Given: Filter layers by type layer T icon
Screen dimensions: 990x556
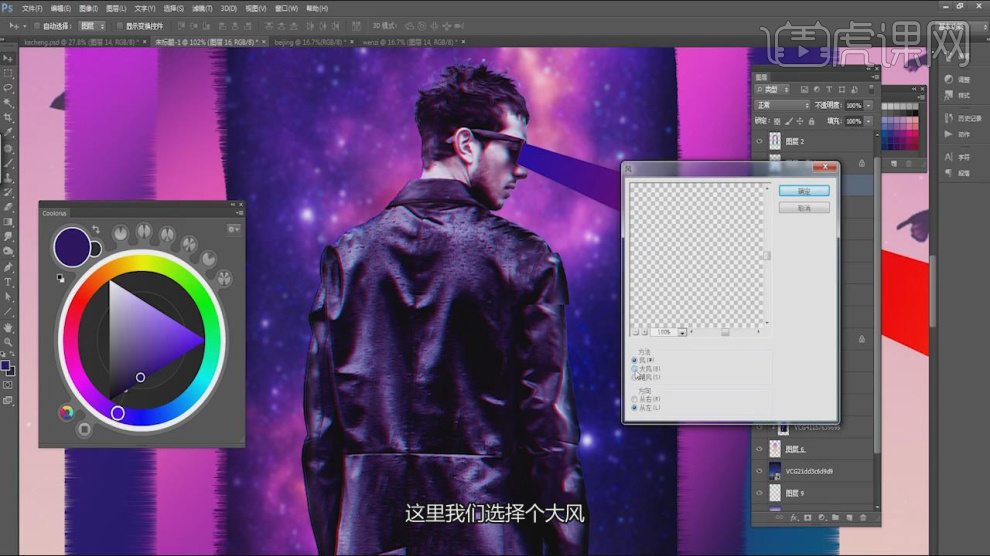Looking at the screenshot, I should 829,90.
